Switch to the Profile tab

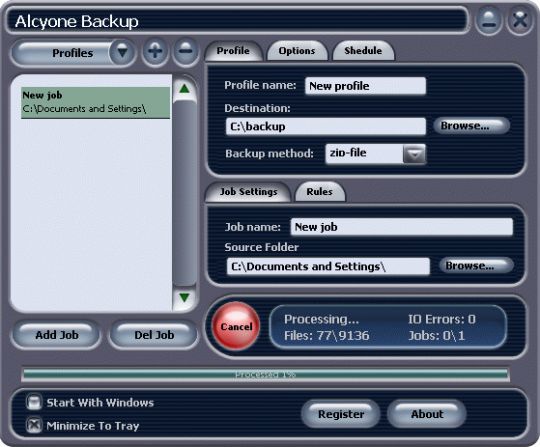[x=233, y=51]
